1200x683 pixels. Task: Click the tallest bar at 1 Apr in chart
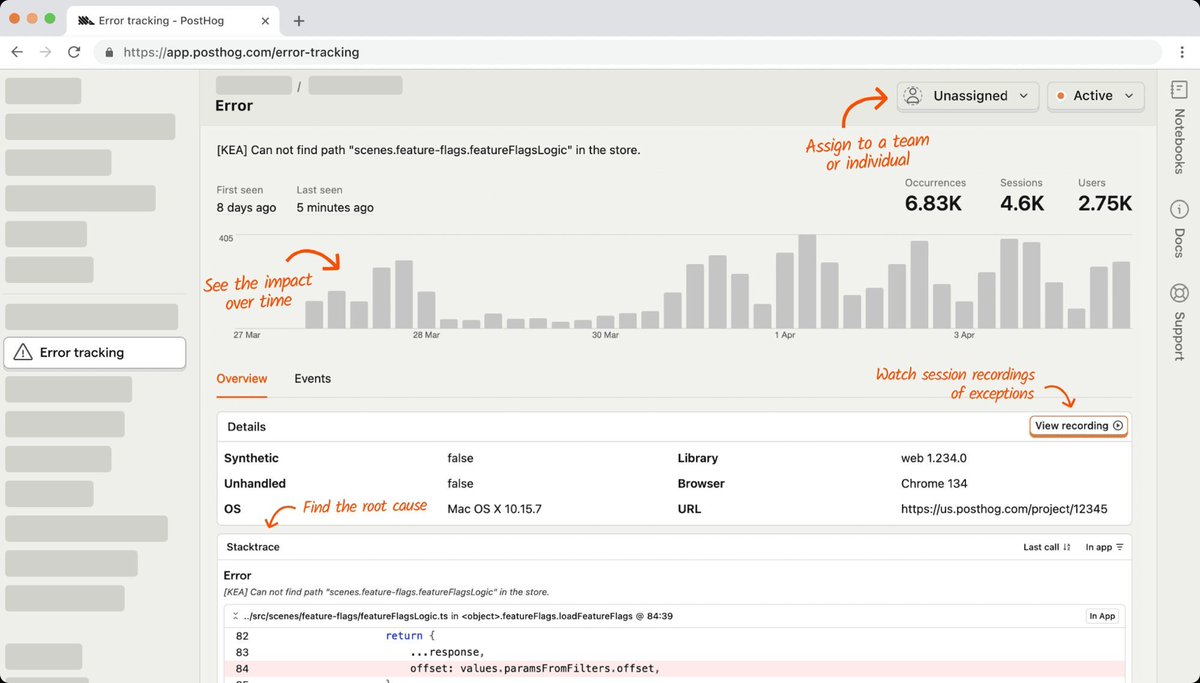tap(807, 281)
